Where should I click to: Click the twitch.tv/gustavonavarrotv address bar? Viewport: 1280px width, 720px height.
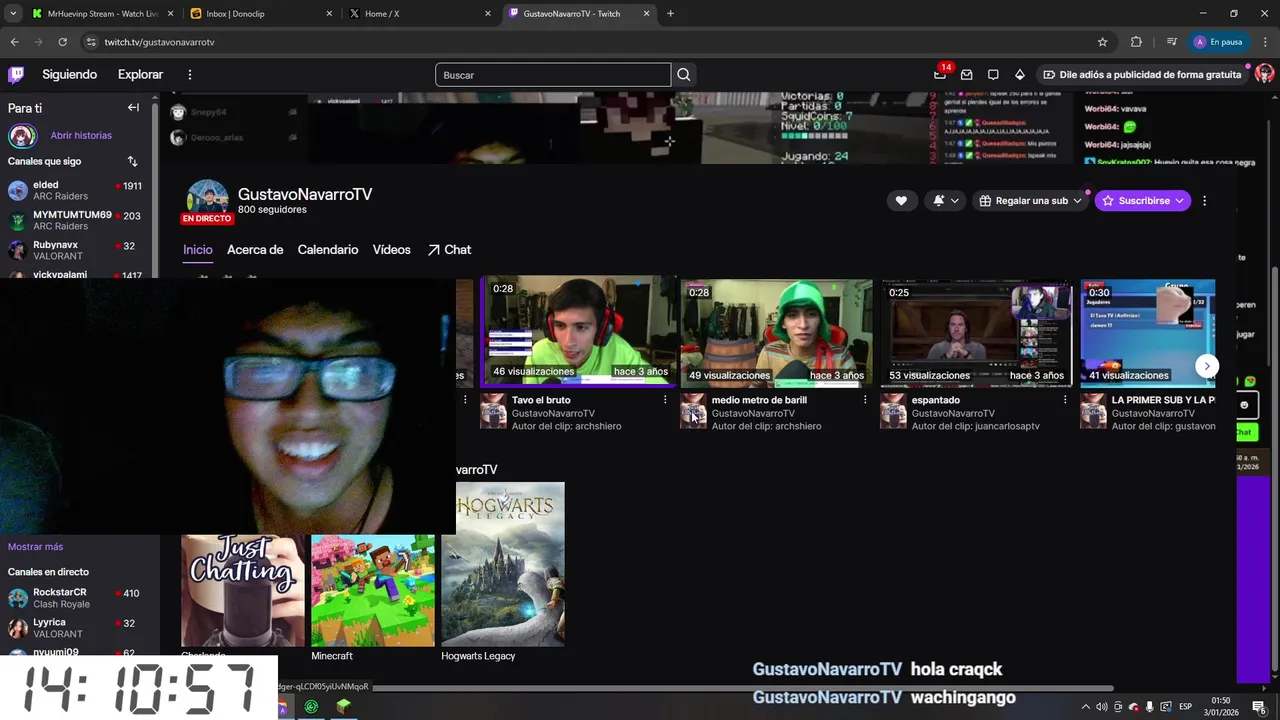click(590, 42)
